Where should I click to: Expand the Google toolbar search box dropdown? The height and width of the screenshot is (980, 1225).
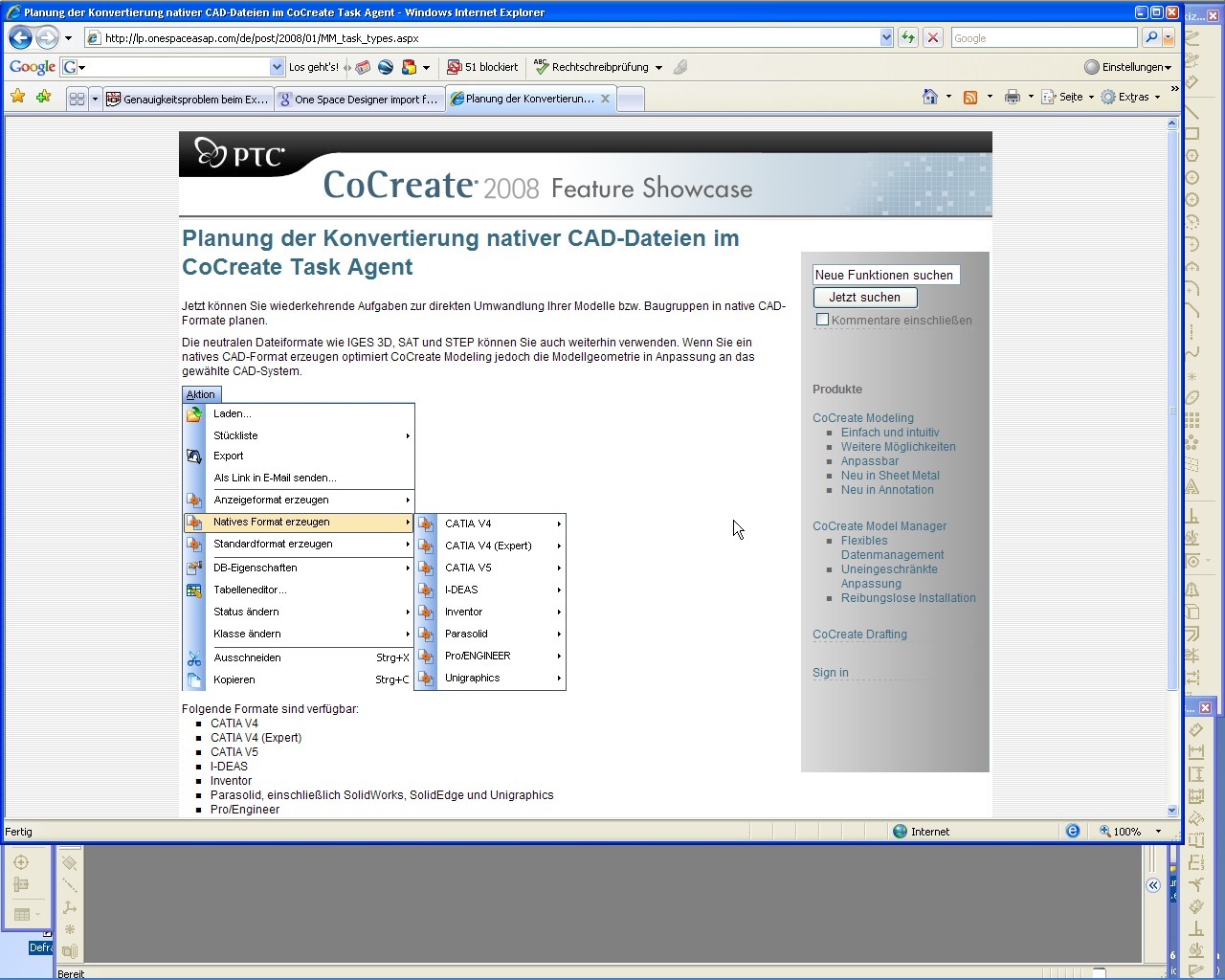[277, 67]
